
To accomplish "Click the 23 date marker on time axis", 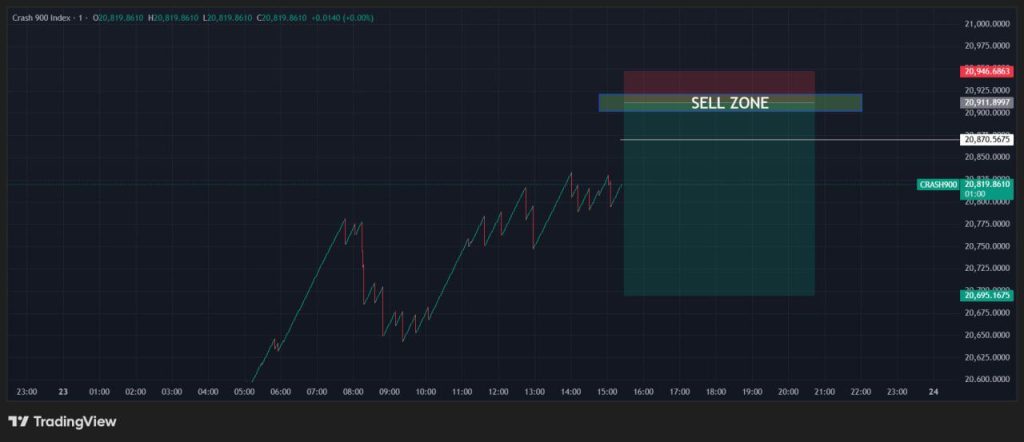I will pos(63,392).
